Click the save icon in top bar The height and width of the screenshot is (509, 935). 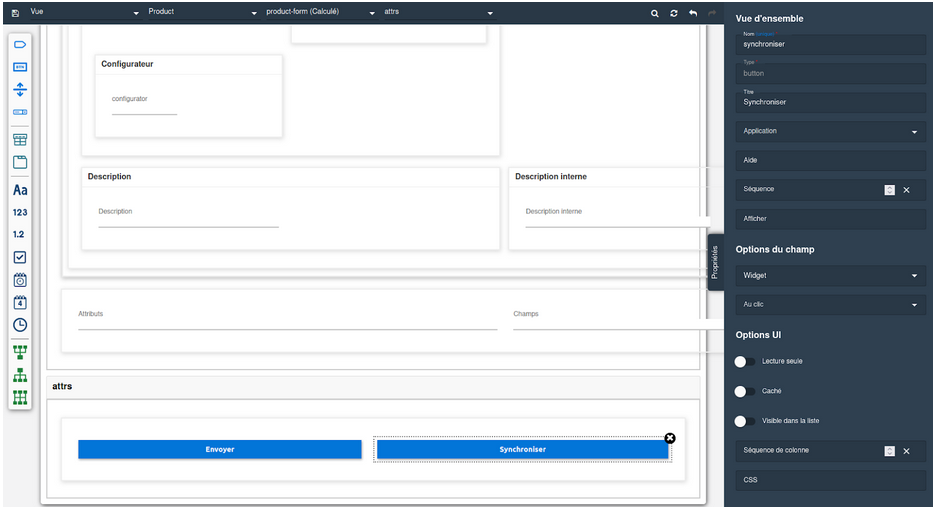click(15, 12)
